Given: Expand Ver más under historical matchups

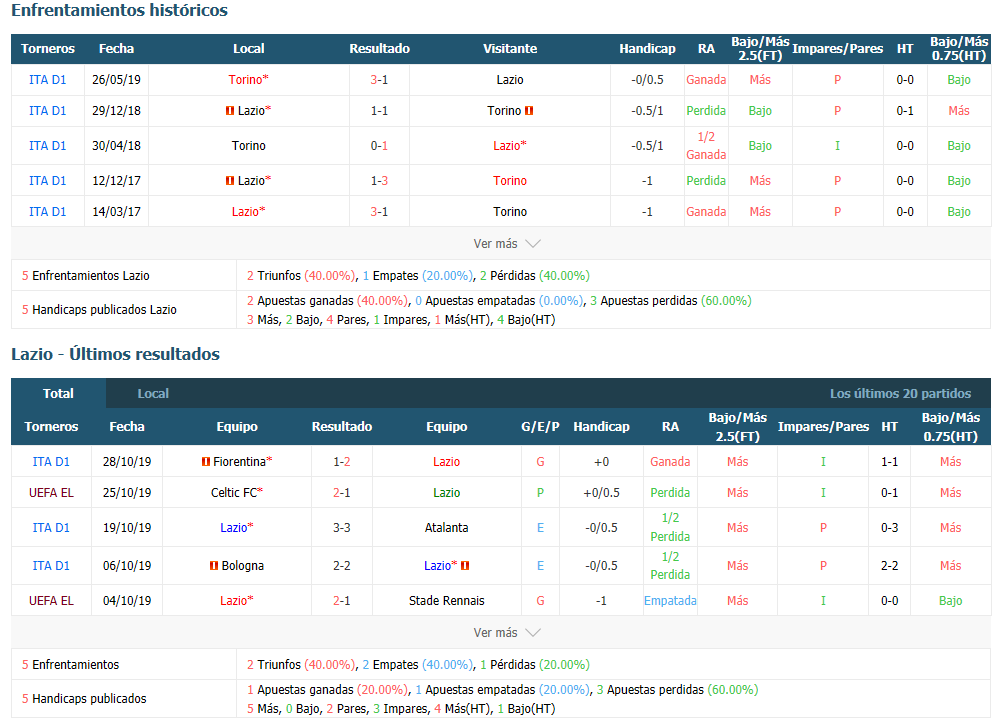Looking at the screenshot, I should coord(507,244).
